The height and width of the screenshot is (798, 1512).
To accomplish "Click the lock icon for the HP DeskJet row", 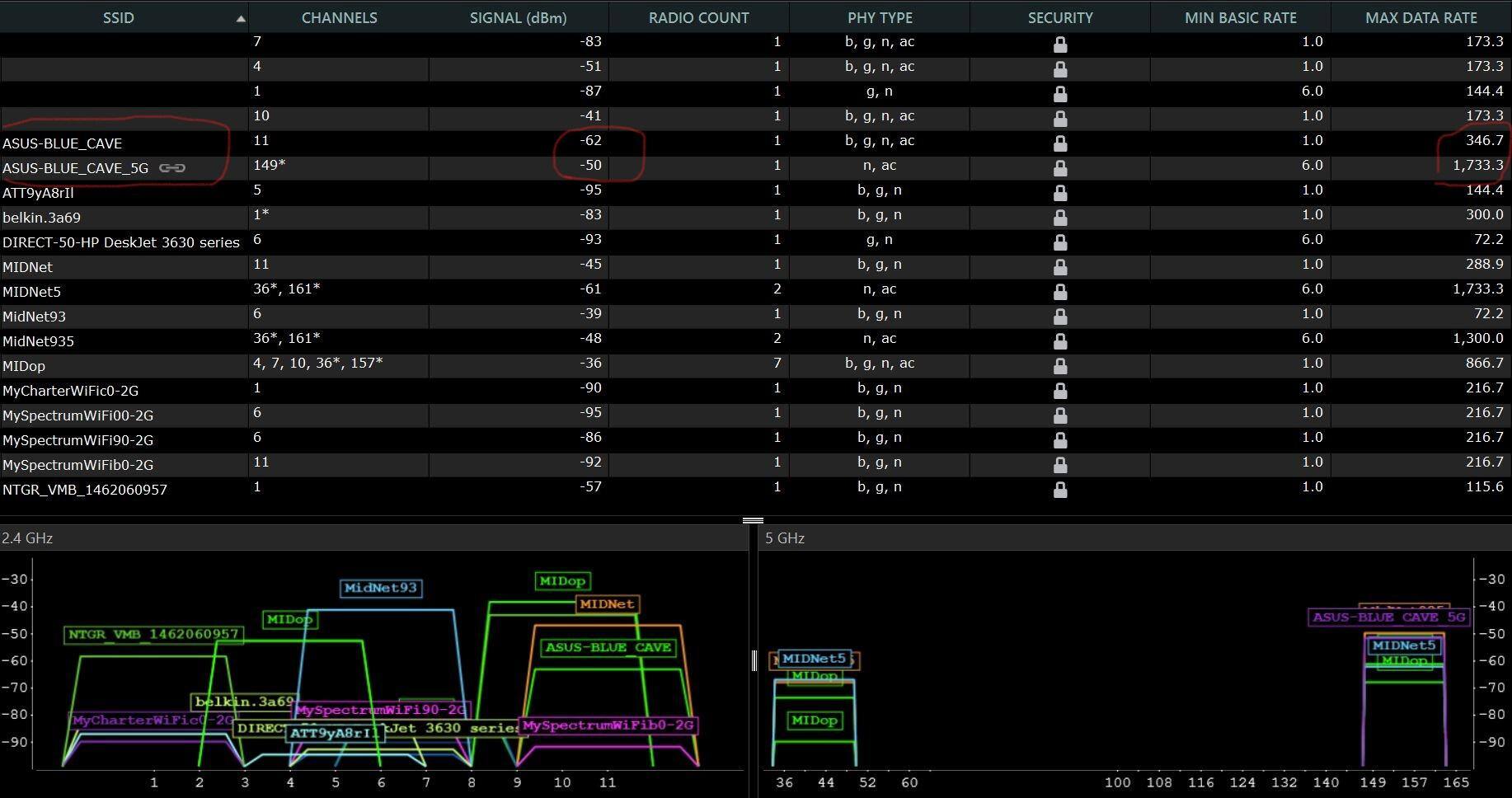I will point(1060,242).
